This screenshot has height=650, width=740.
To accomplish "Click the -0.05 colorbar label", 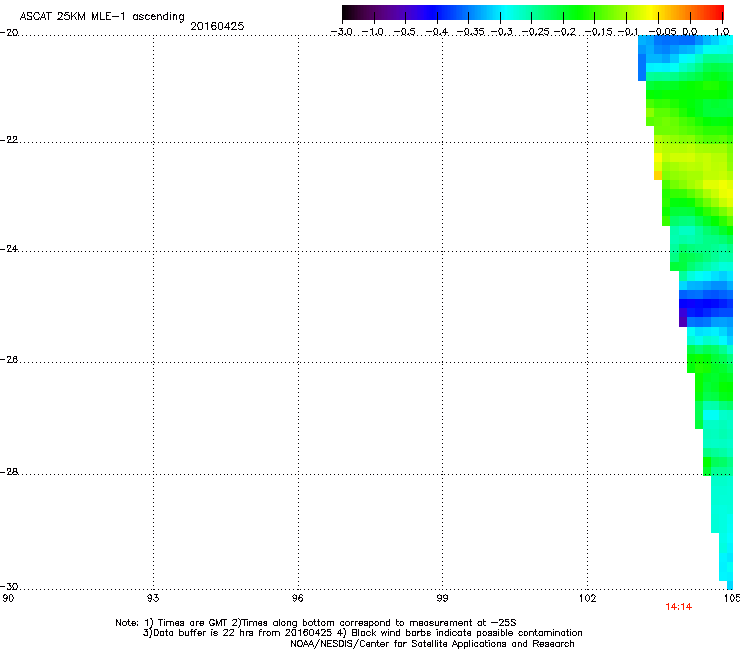I will click(663, 32).
